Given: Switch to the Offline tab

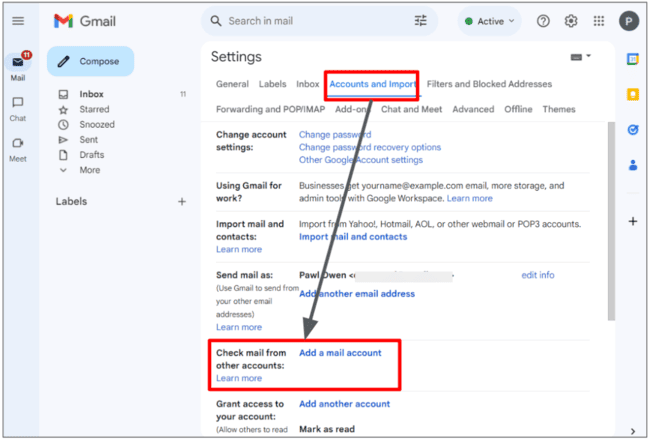Looking at the screenshot, I should tap(518, 109).
